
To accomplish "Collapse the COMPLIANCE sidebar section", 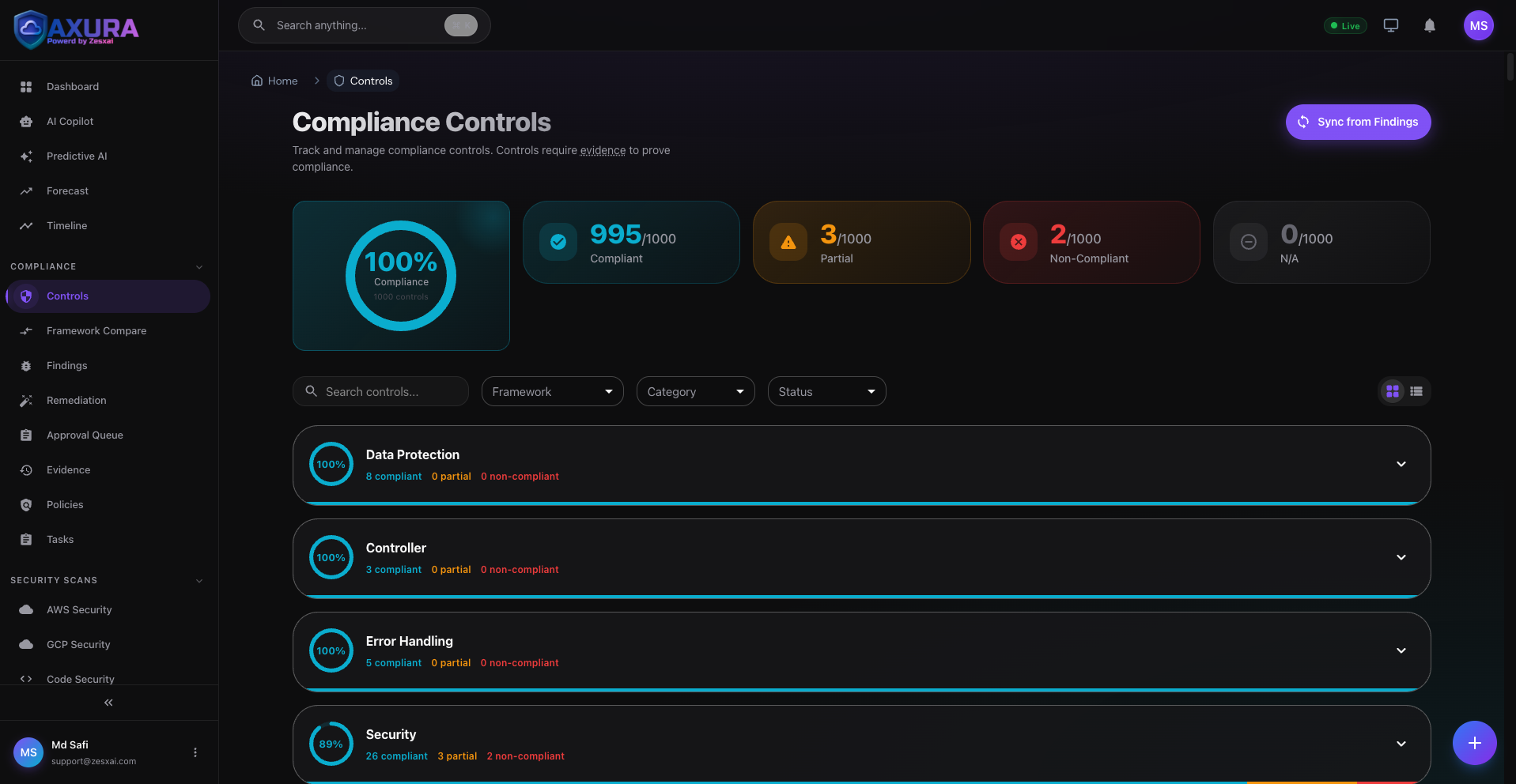I will (199, 267).
